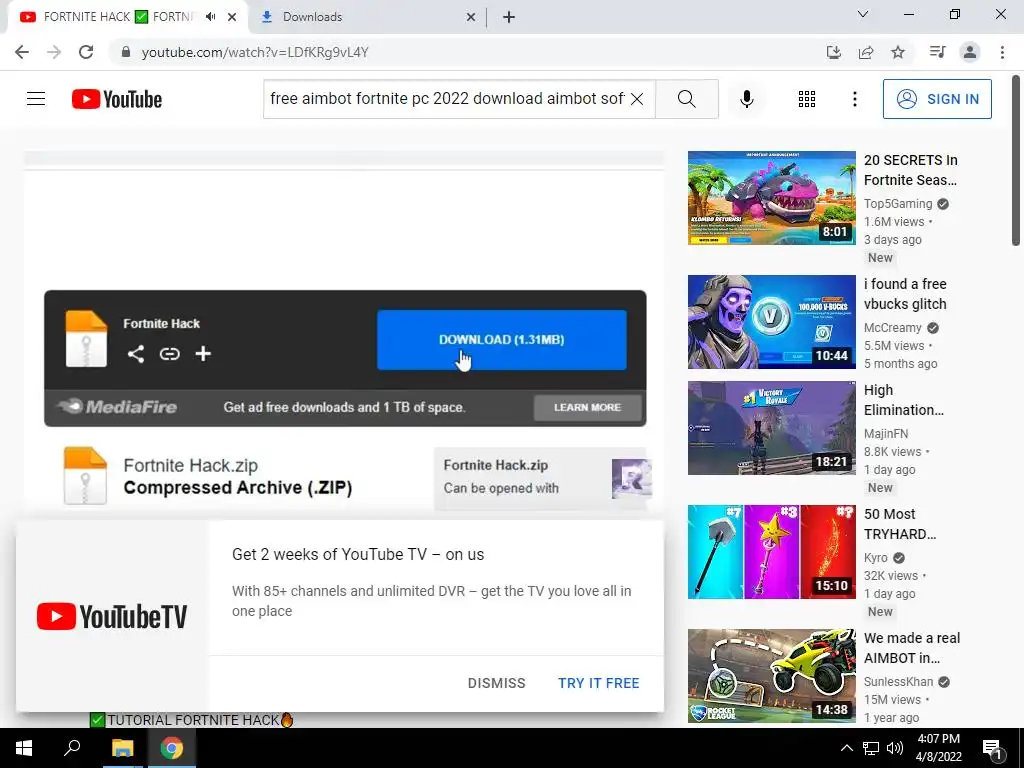Click the SIGN IN button
Viewport: 1024px width, 768px height.
(937, 99)
